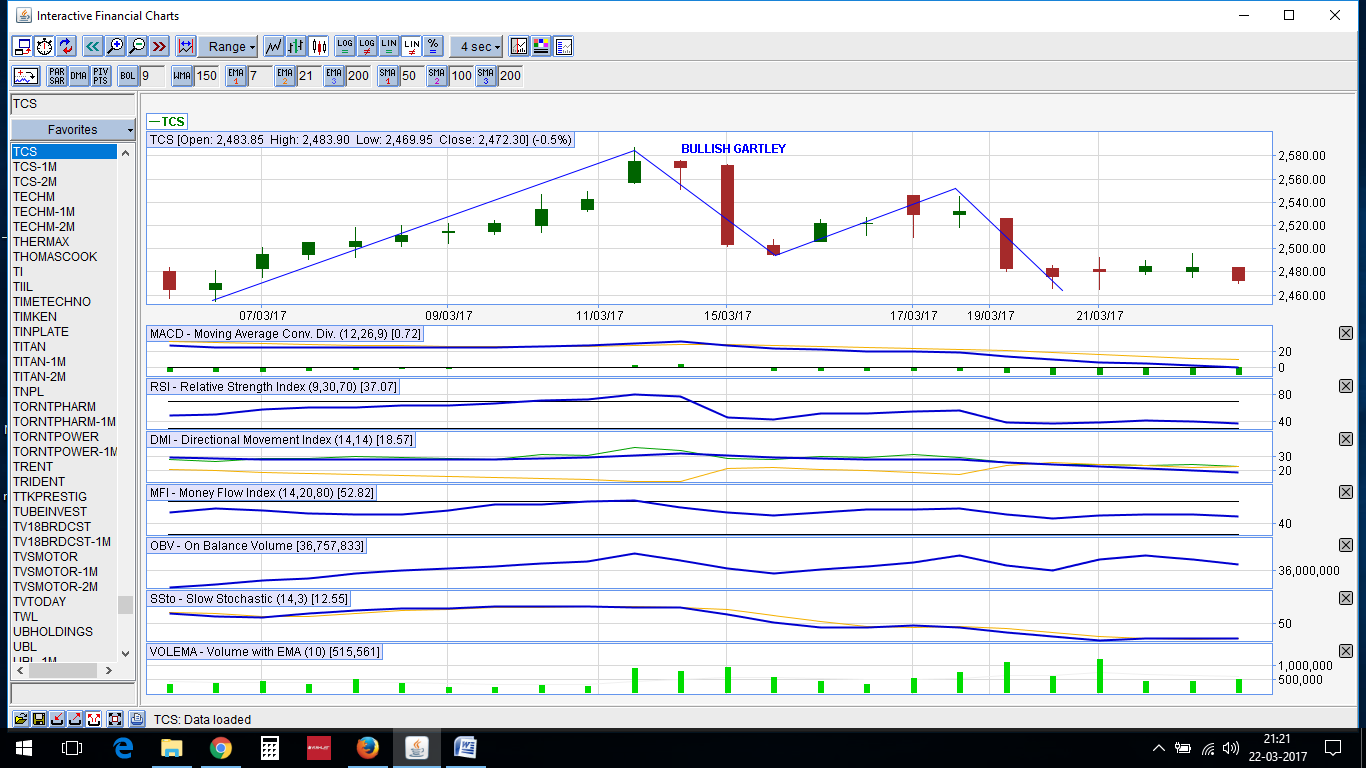
Task: Click the open folder icon in bottom toolbar
Action: tap(19, 719)
